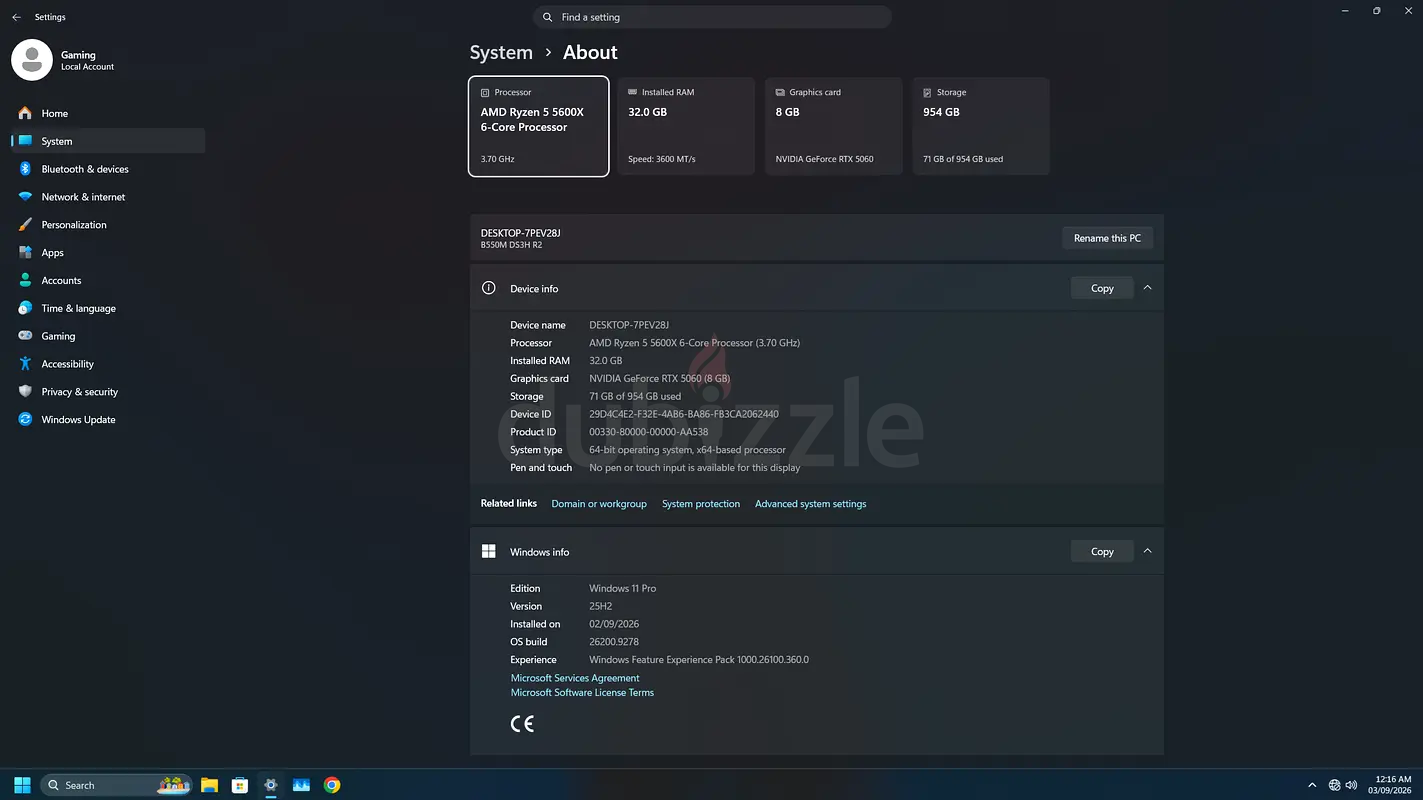Click the version value 25H2

pyautogui.click(x=602, y=606)
